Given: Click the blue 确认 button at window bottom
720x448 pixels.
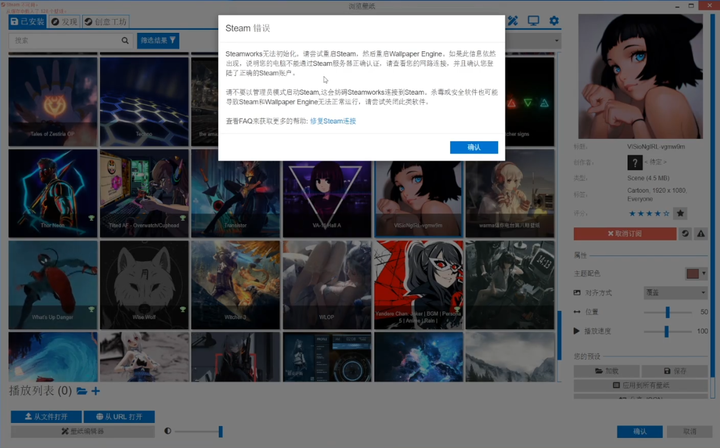Looking at the screenshot, I should point(640,431).
